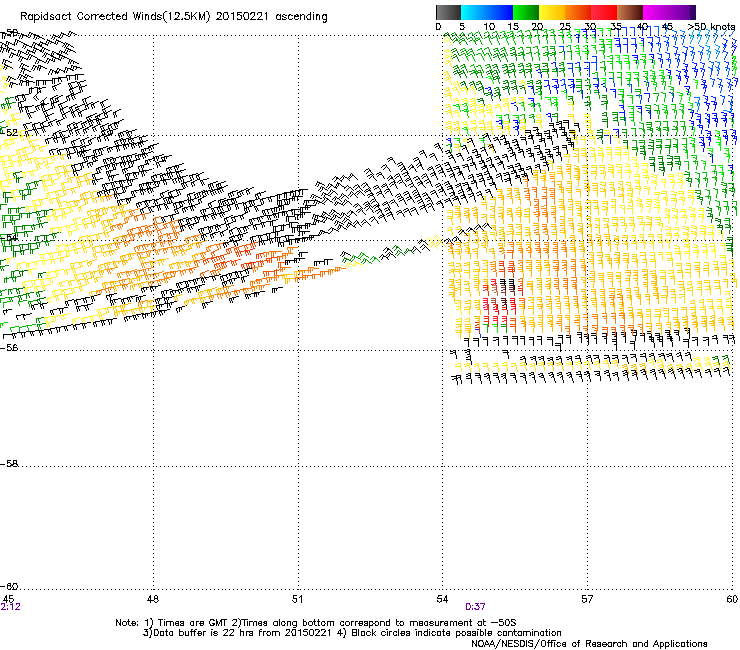Click the orange 25-30 knots legend swatch
Image resolution: width=740 pixels, height=650 pixels.
tap(578, 12)
